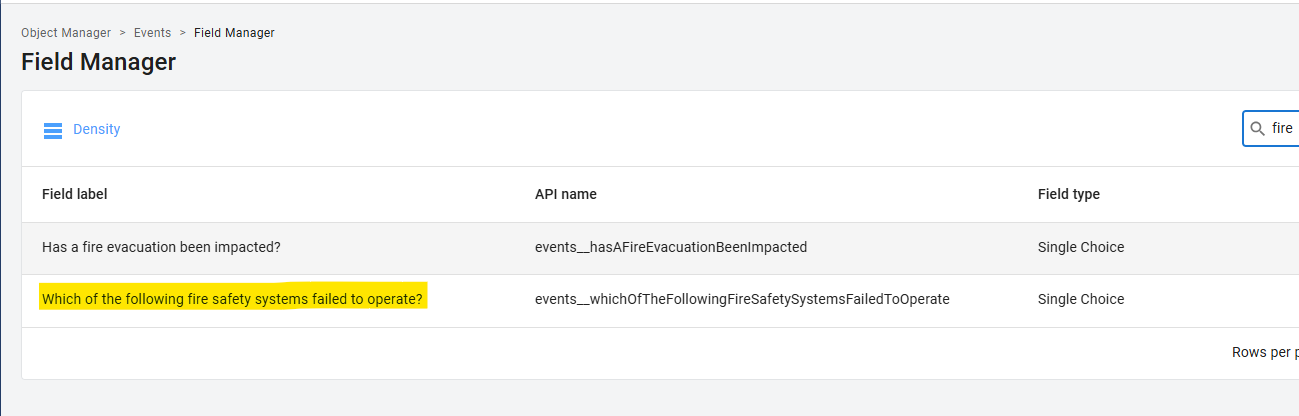Image resolution: width=1299 pixels, height=416 pixels.
Task: Click the Density lines icon
Action: pyautogui.click(x=53, y=130)
